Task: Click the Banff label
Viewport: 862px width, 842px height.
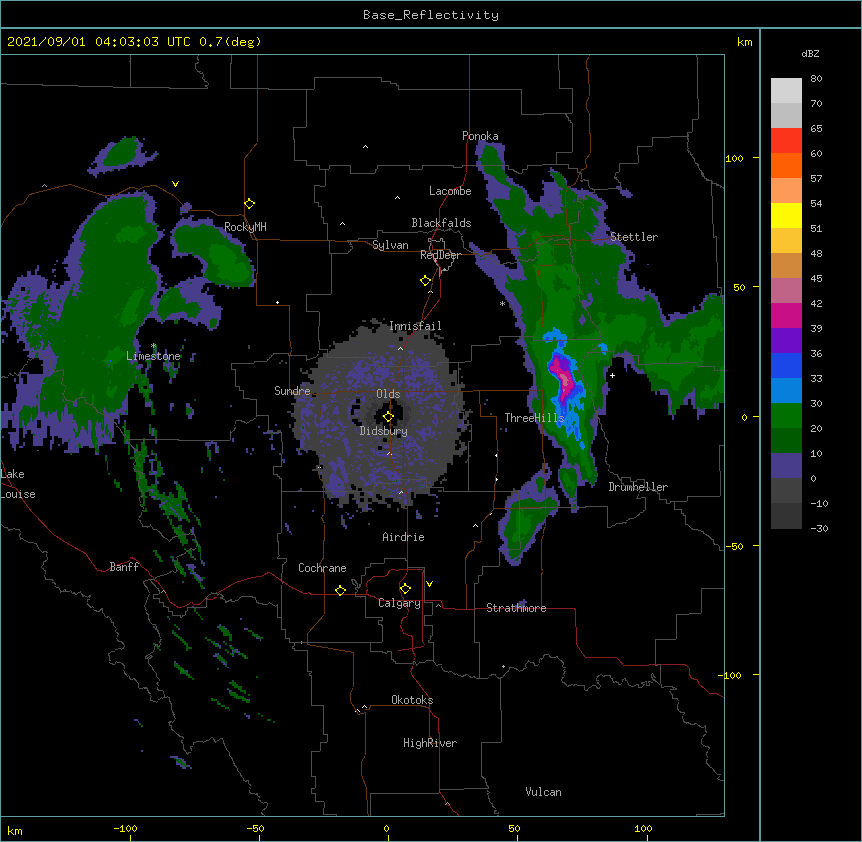Action: [x=124, y=567]
